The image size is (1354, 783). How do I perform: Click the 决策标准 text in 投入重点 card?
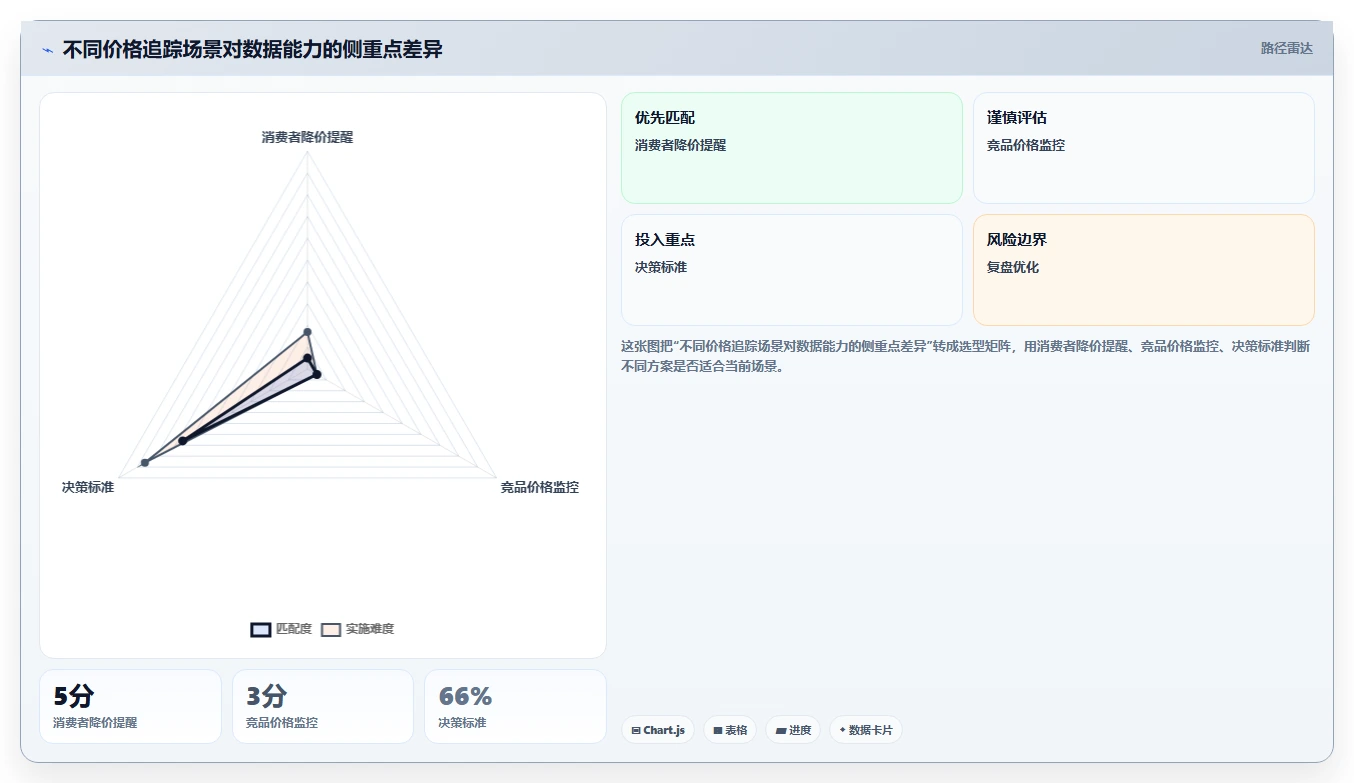(x=661, y=267)
